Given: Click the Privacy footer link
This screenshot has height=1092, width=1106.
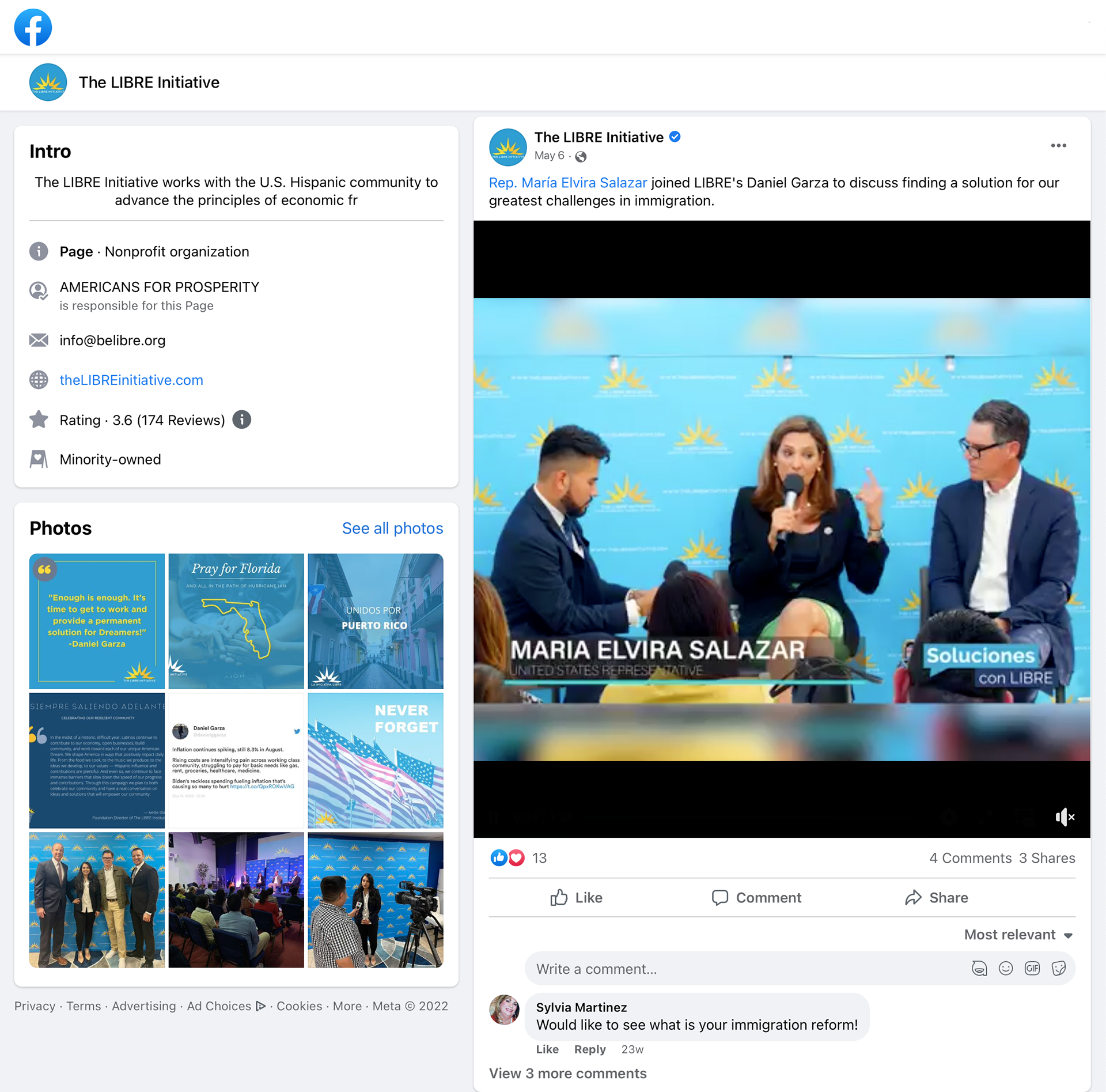Looking at the screenshot, I should click(x=35, y=1006).
